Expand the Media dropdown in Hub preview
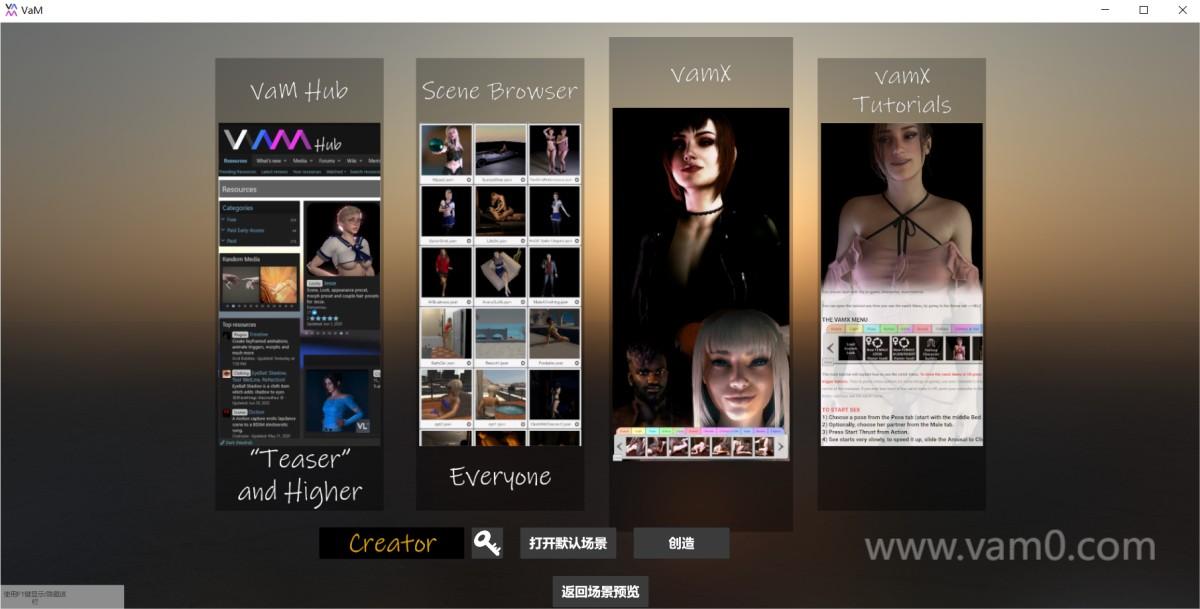 point(302,161)
